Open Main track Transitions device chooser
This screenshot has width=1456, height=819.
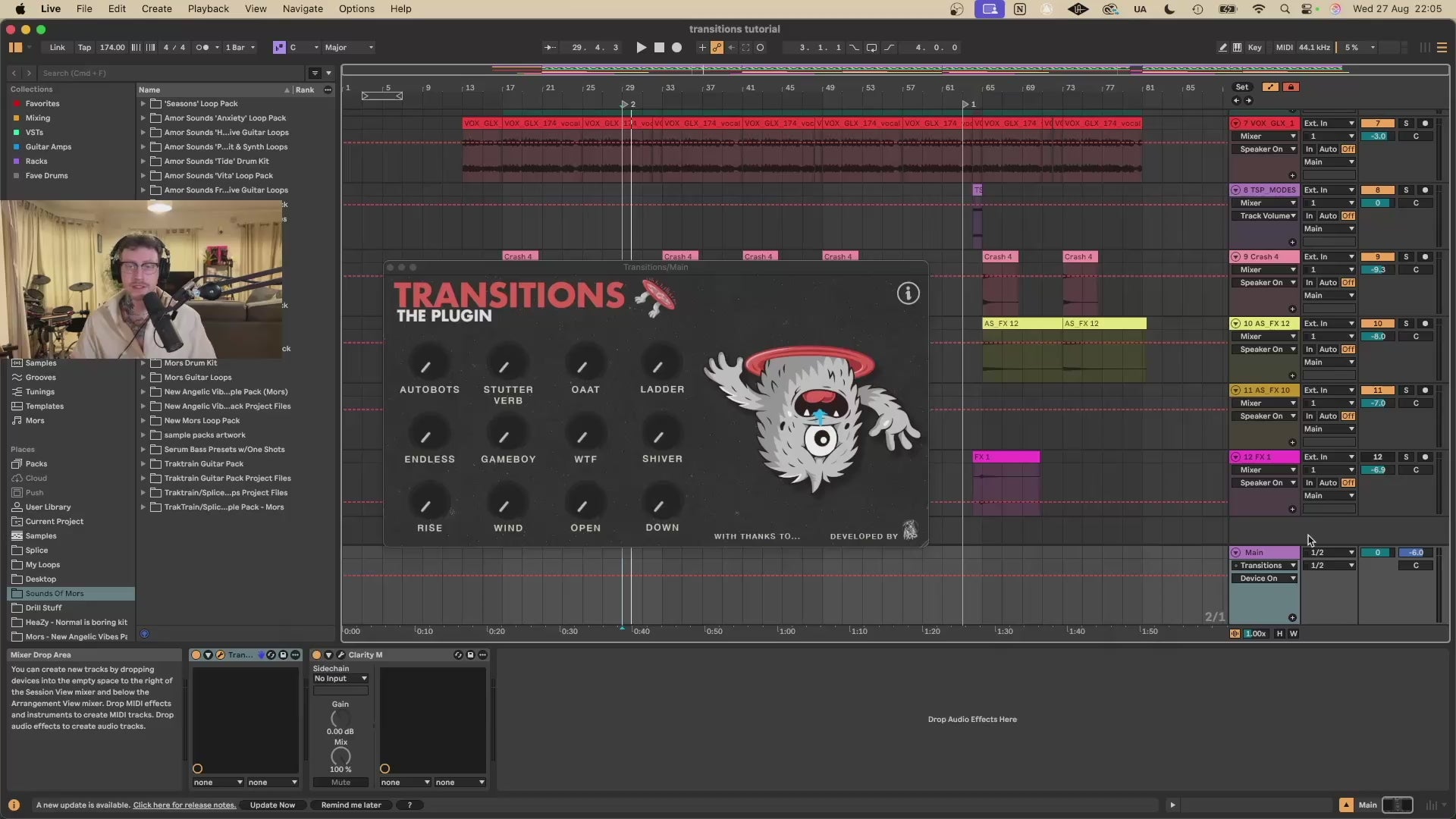[x=1265, y=566]
